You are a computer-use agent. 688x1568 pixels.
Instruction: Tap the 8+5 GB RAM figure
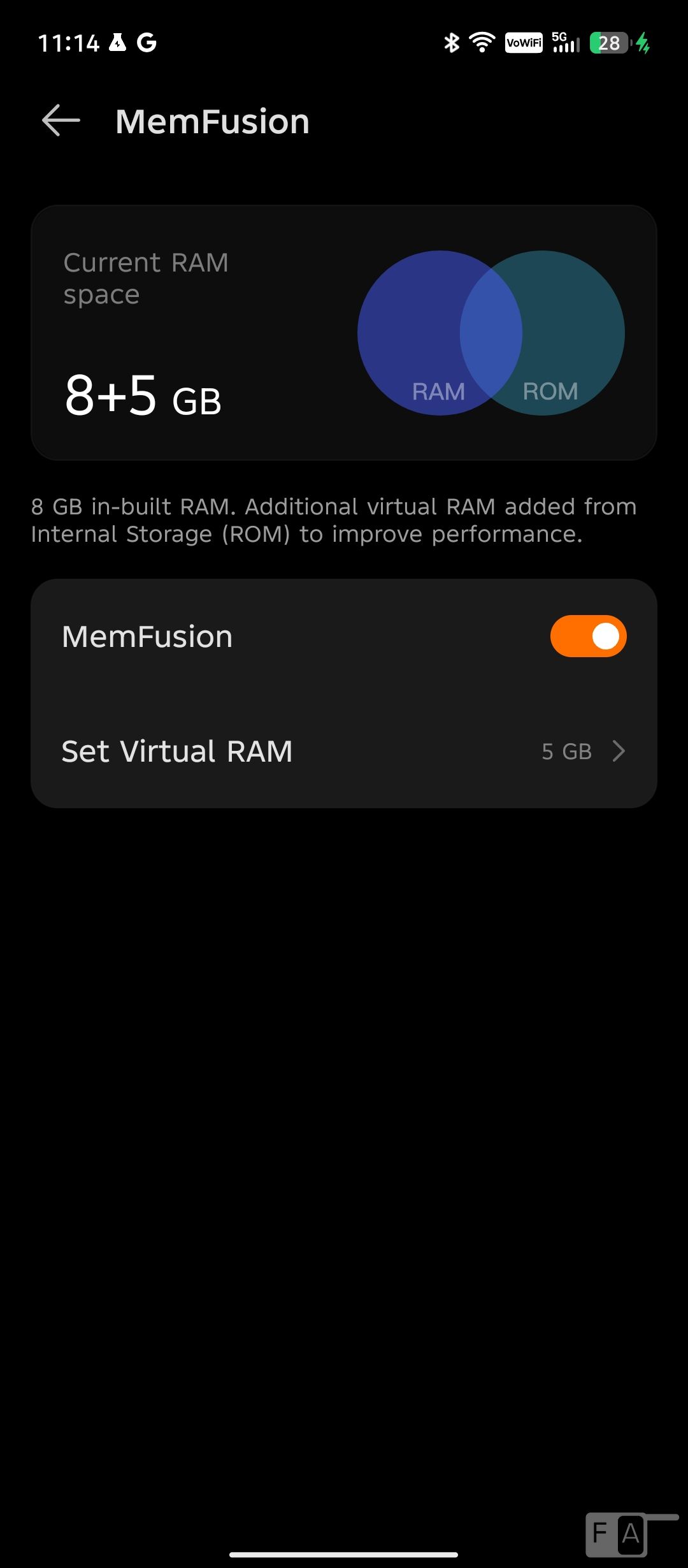point(143,396)
